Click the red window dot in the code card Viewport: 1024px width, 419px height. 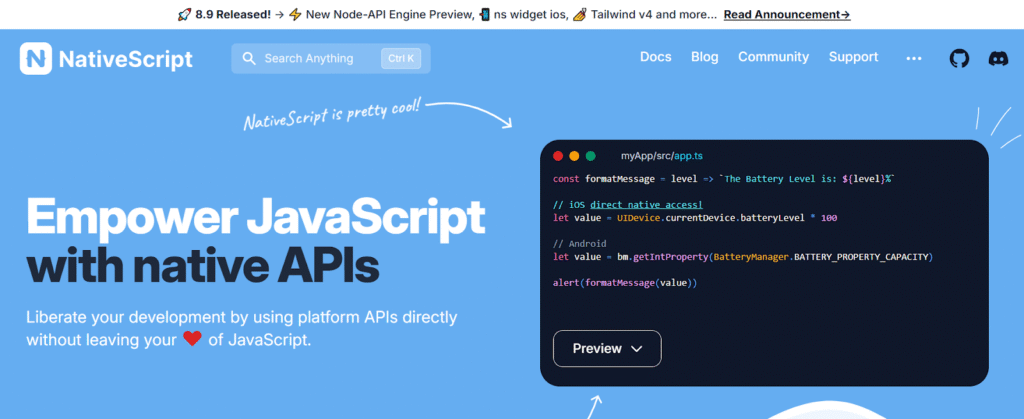pyautogui.click(x=558, y=156)
